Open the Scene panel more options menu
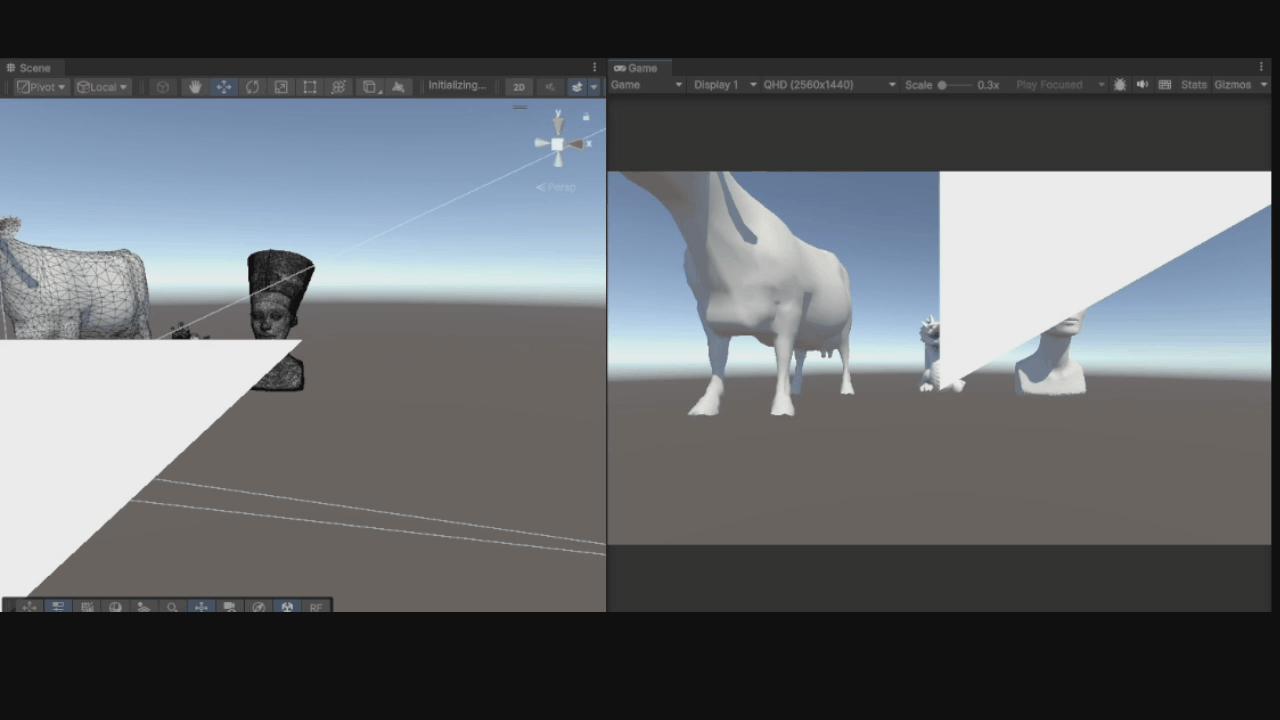Viewport: 1280px width, 720px height. 595,68
